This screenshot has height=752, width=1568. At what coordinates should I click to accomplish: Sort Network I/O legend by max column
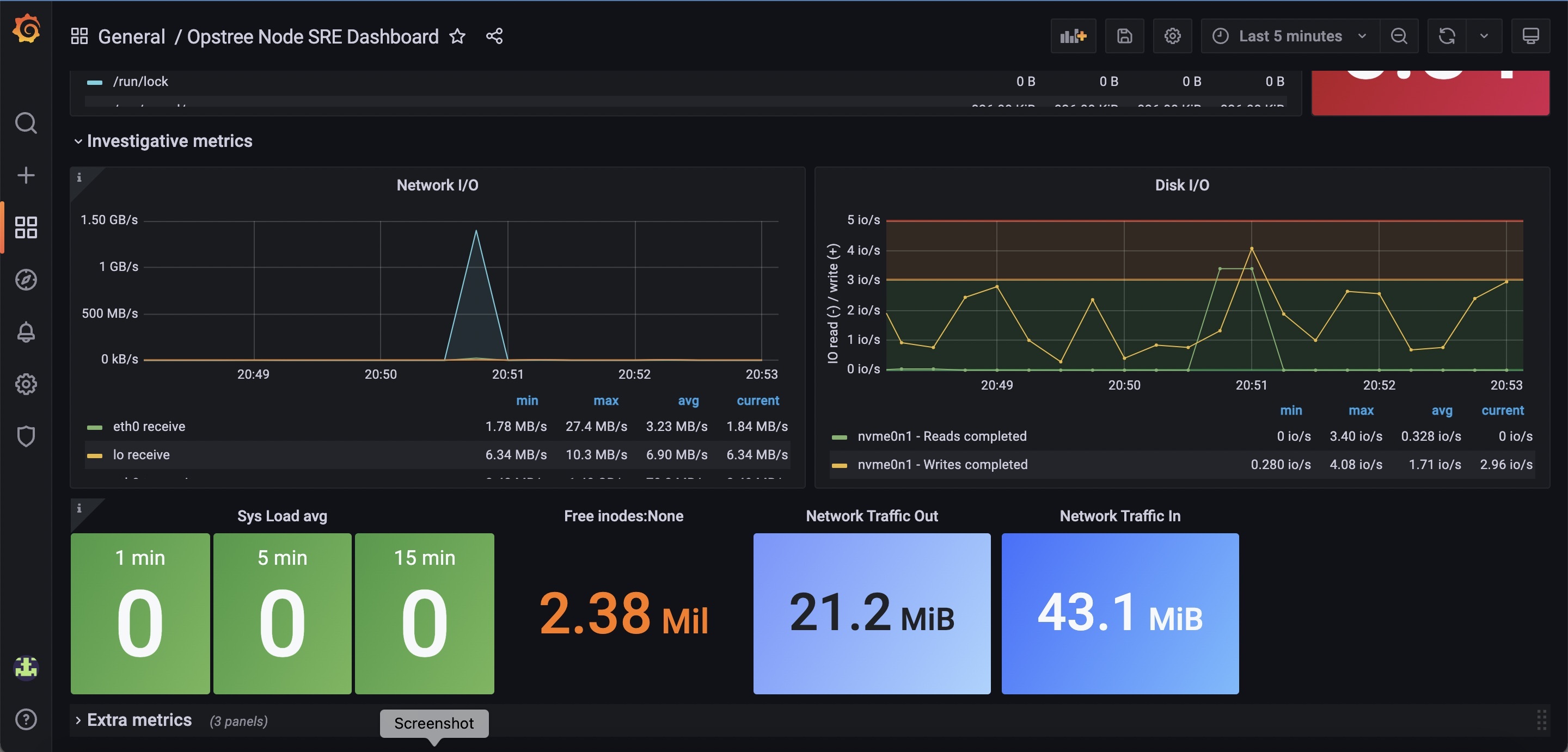coord(605,401)
